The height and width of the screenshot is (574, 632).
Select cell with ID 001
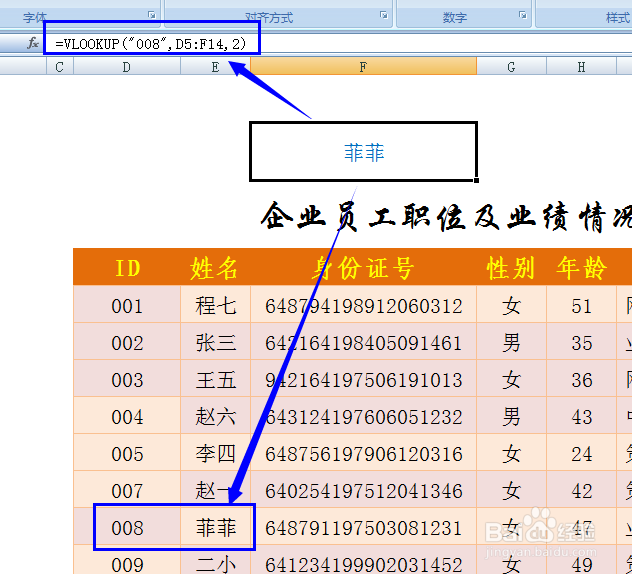pos(127,305)
